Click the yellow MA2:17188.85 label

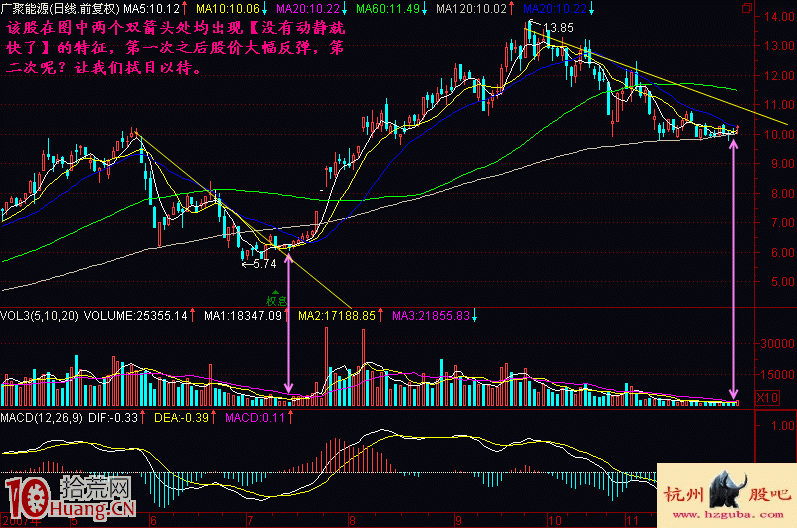pos(336,316)
